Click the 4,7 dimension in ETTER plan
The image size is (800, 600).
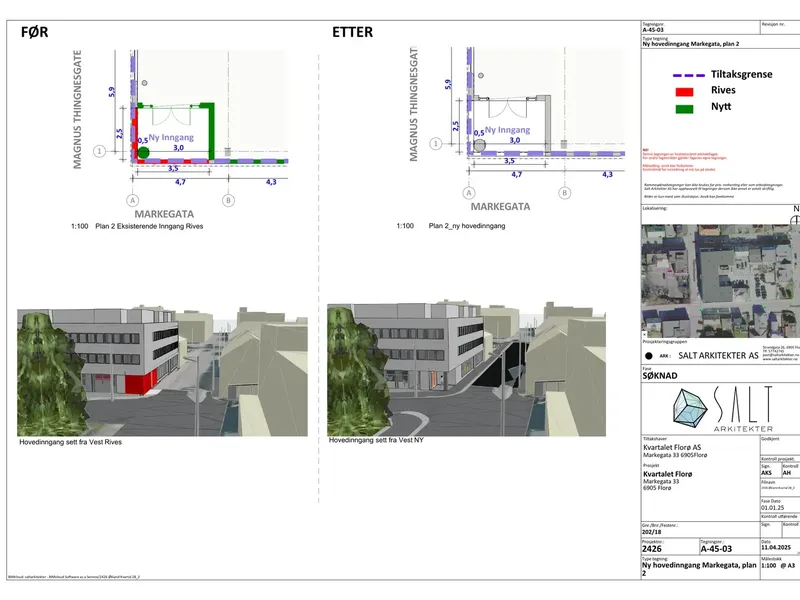tap(517, 174)
